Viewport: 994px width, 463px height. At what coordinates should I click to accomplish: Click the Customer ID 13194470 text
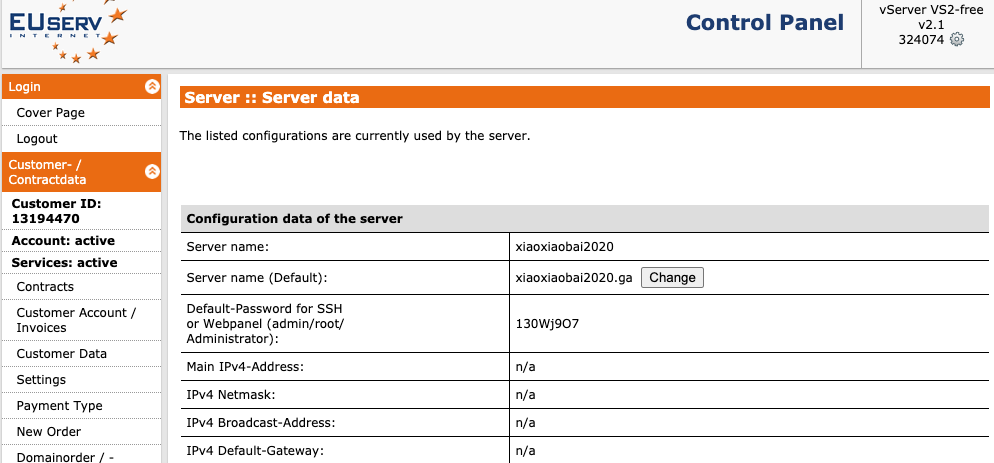point(56,211)
